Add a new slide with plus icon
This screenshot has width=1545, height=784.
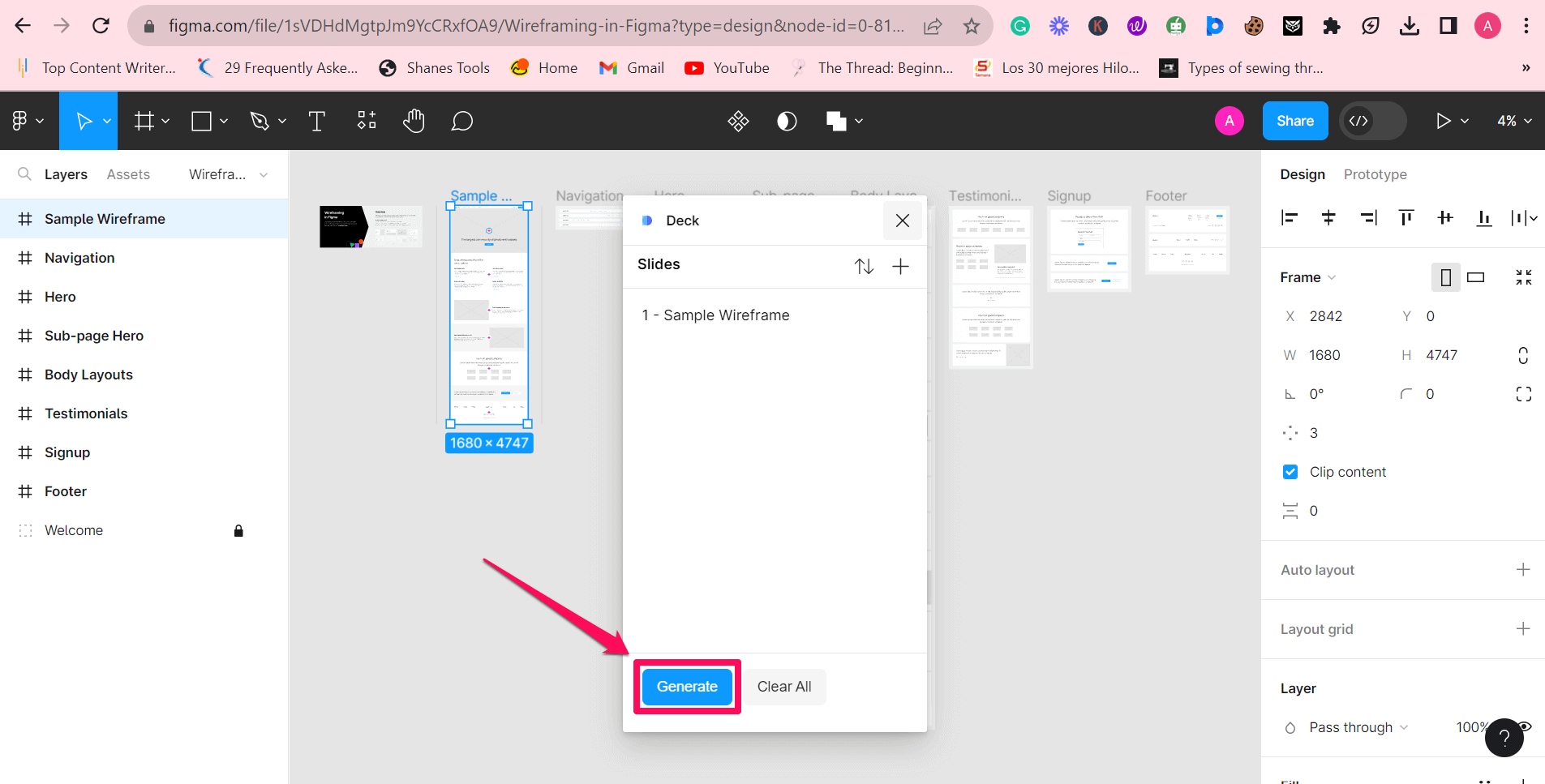tap(900, 266)
